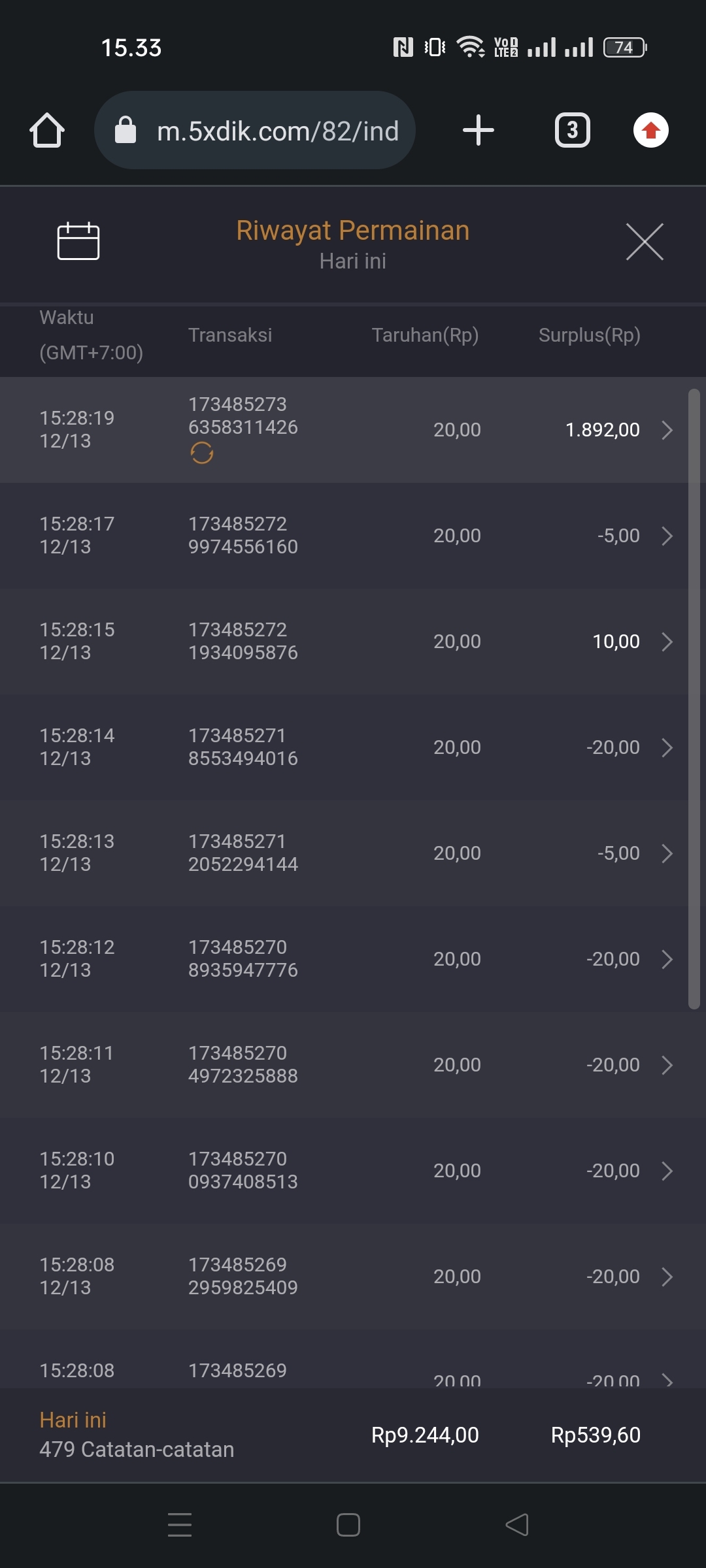Tap the Hari ini summary label
The width and height of the screenshot is (706, 1568).
pos(73,1420)
